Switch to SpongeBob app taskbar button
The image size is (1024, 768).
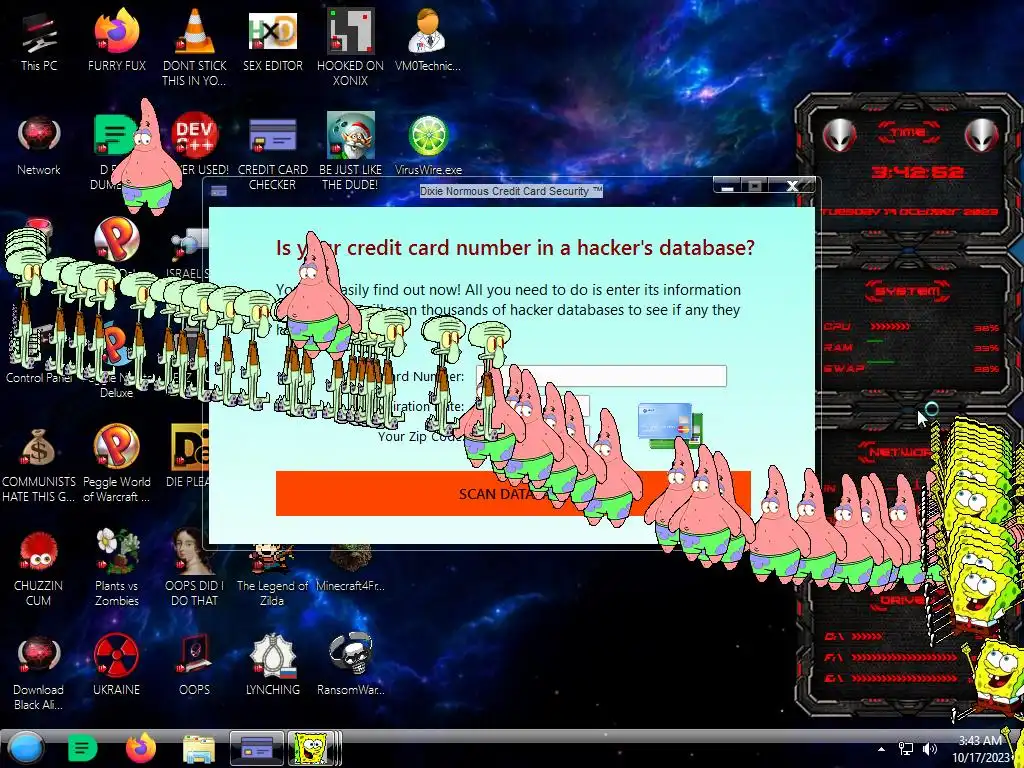click(x=314, y=748)
